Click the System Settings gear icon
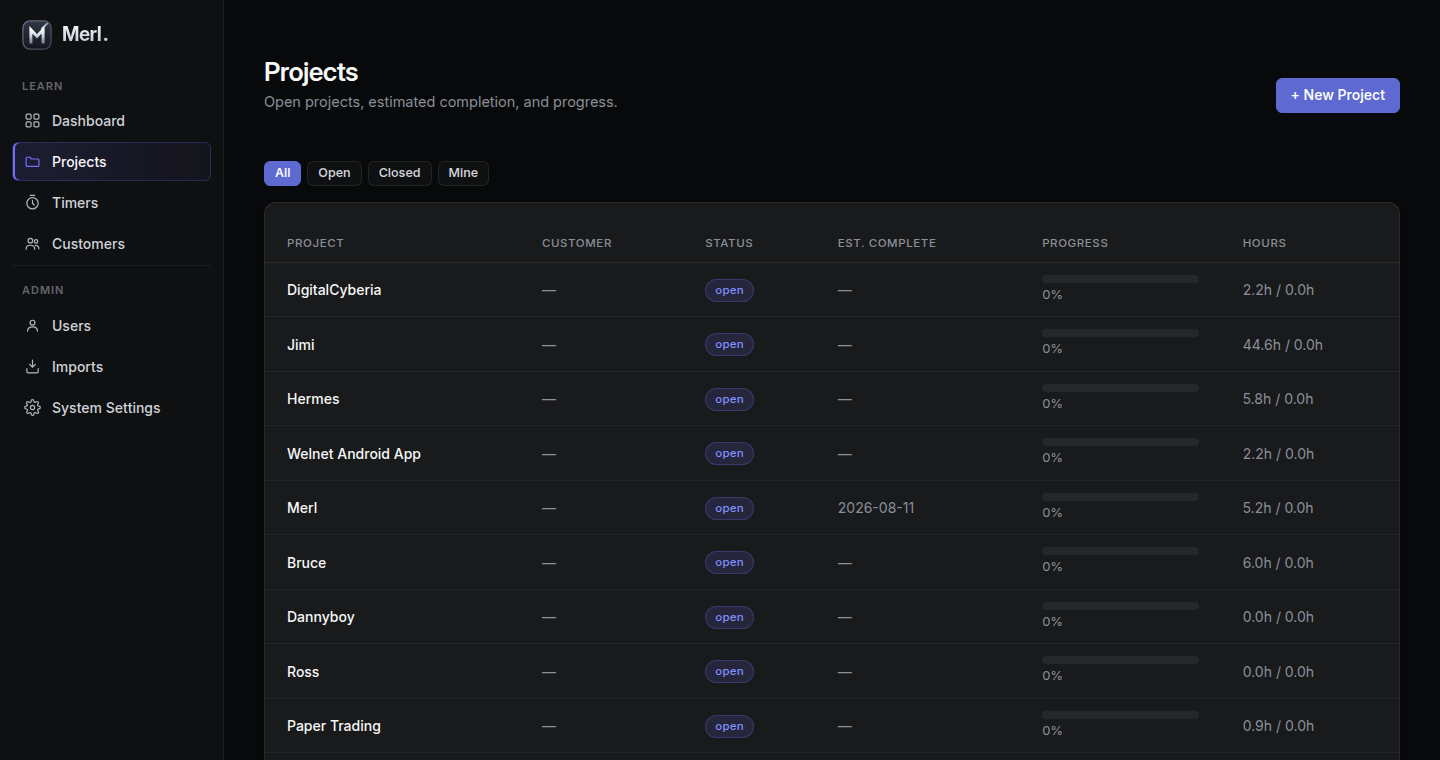 pos(33,408)
